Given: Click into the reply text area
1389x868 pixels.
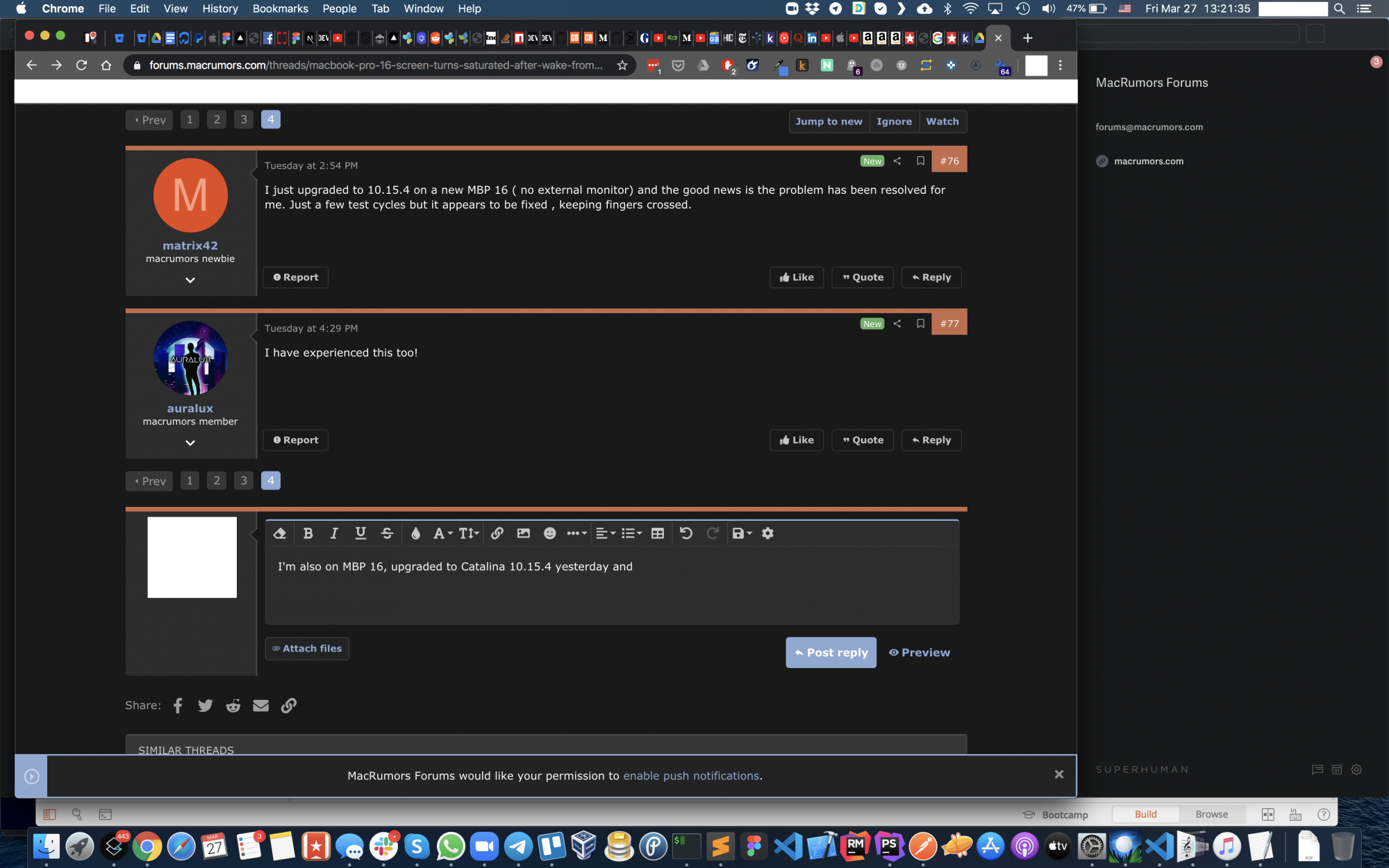Looking at the screenshot, I should (612, 585).
